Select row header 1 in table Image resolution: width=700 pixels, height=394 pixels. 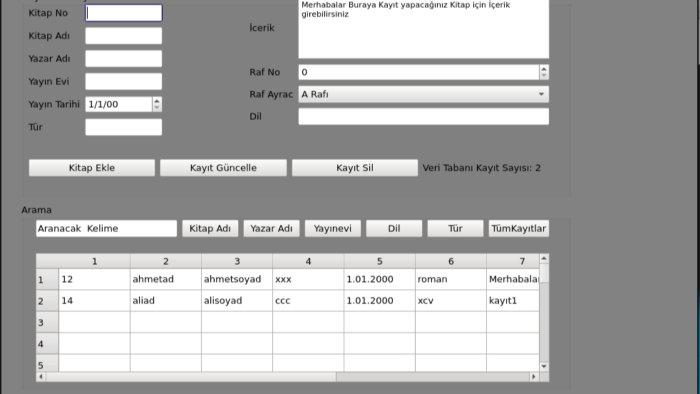tap(47, 279)
